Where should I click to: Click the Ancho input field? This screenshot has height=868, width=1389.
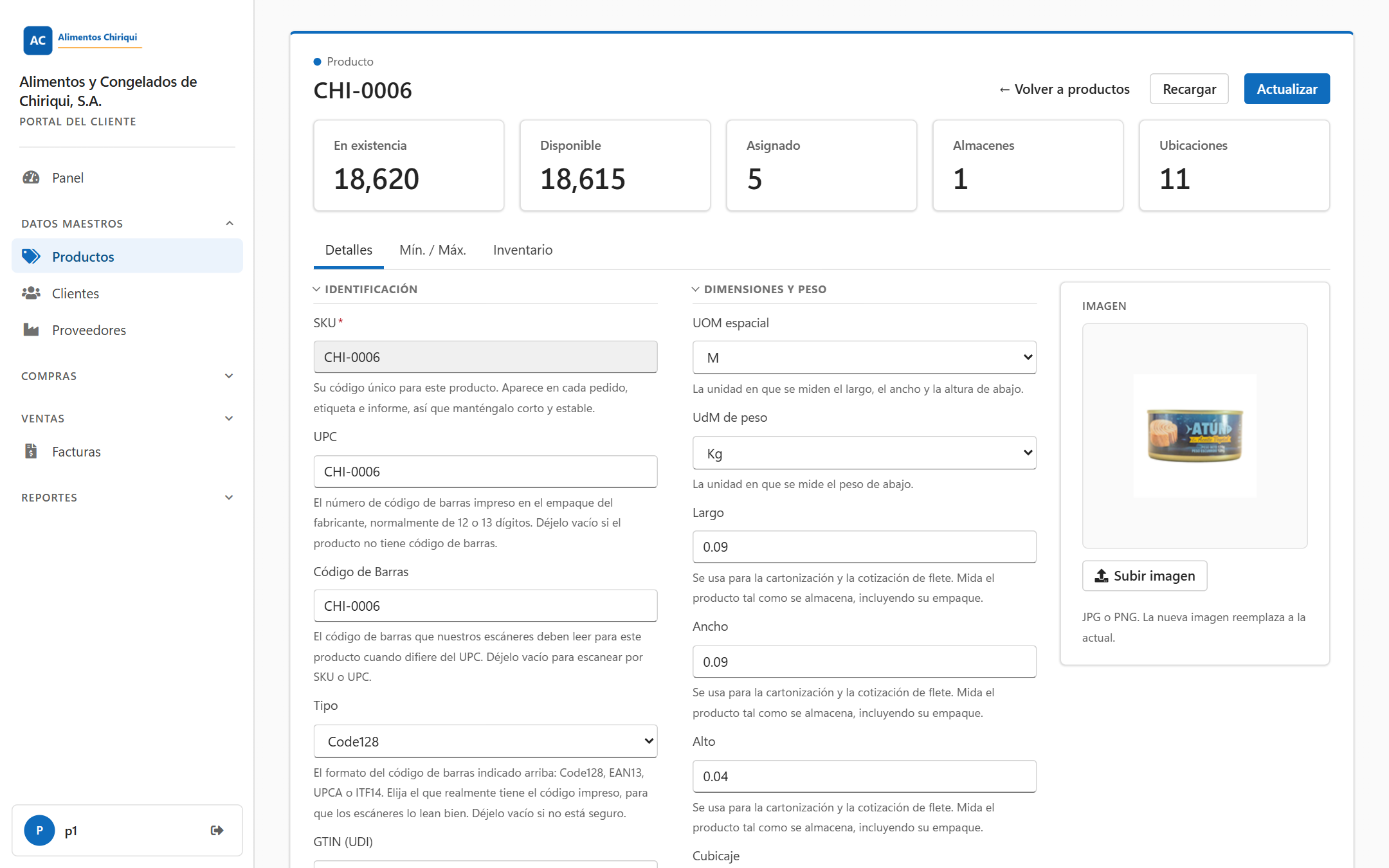pyautogui.click(x=864, y=662)
